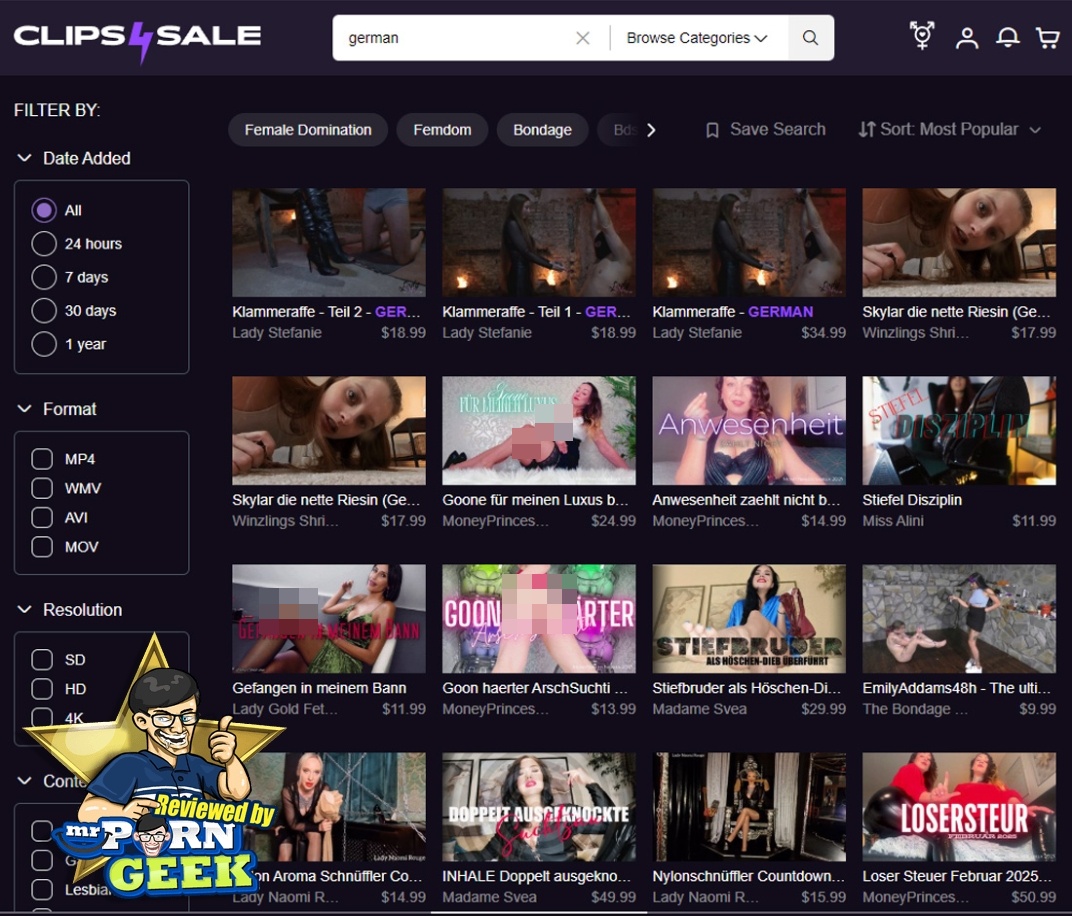1072x916 pixels.
Task: Open the 'INHALE Doppelt ausgekno...' clip title
Action: 535,876
